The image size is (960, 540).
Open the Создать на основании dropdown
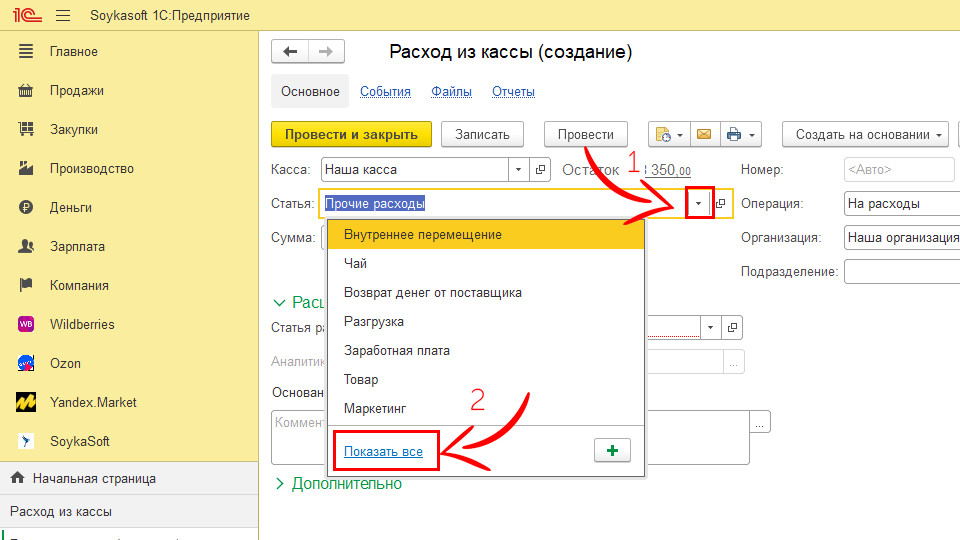[x=868, y=134]
